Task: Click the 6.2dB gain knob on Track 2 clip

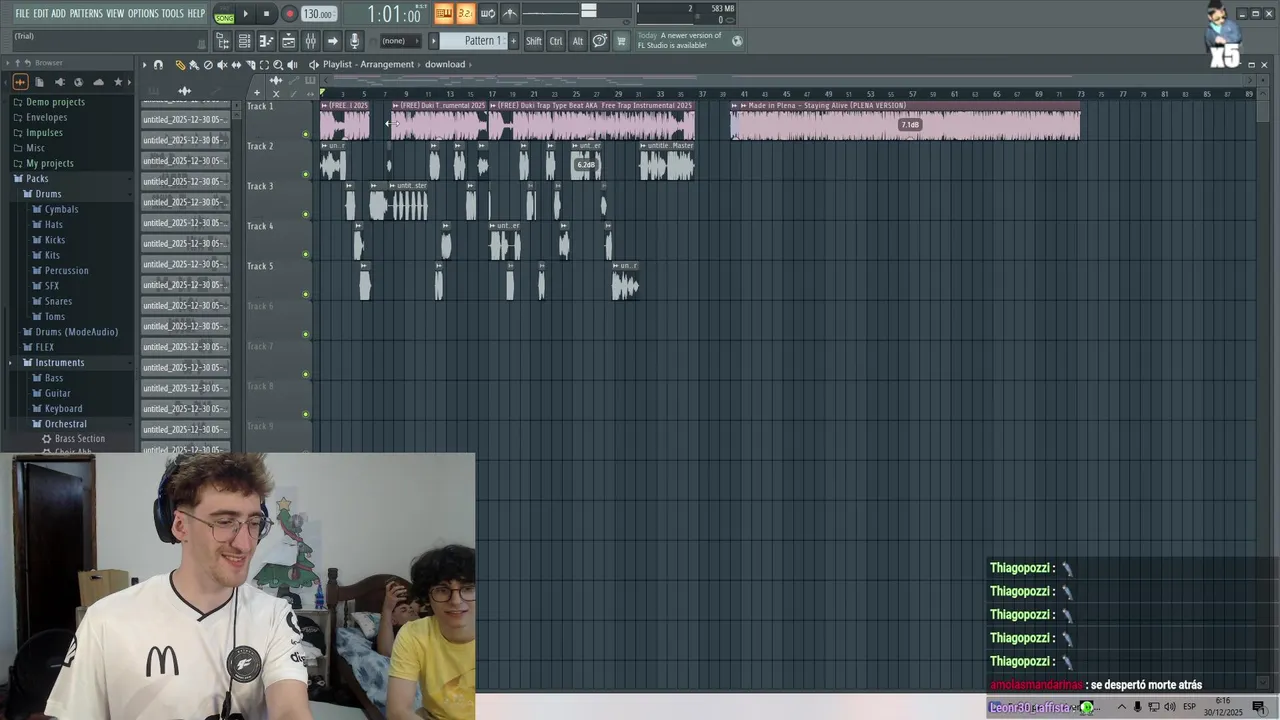Action: pos(586,165)
